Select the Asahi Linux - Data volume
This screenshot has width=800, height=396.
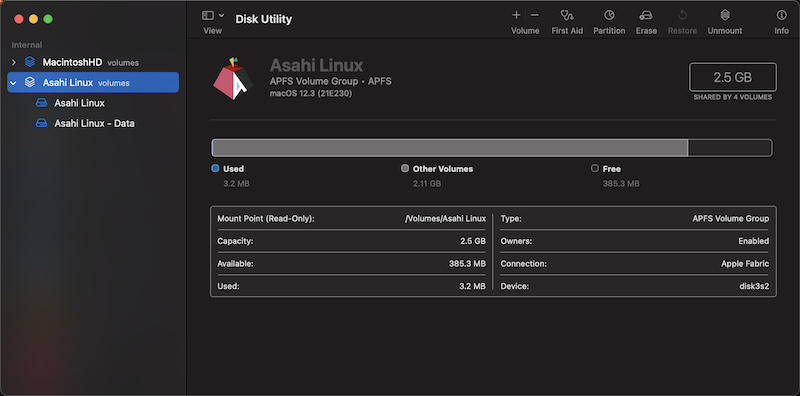94,123
